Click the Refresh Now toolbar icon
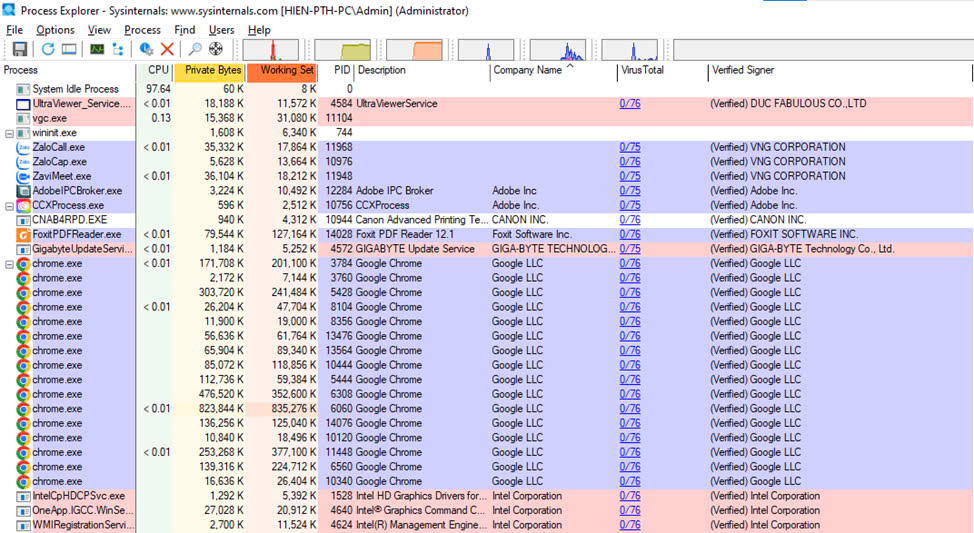This screenshot has width=974, height=533. pos(48,49)
